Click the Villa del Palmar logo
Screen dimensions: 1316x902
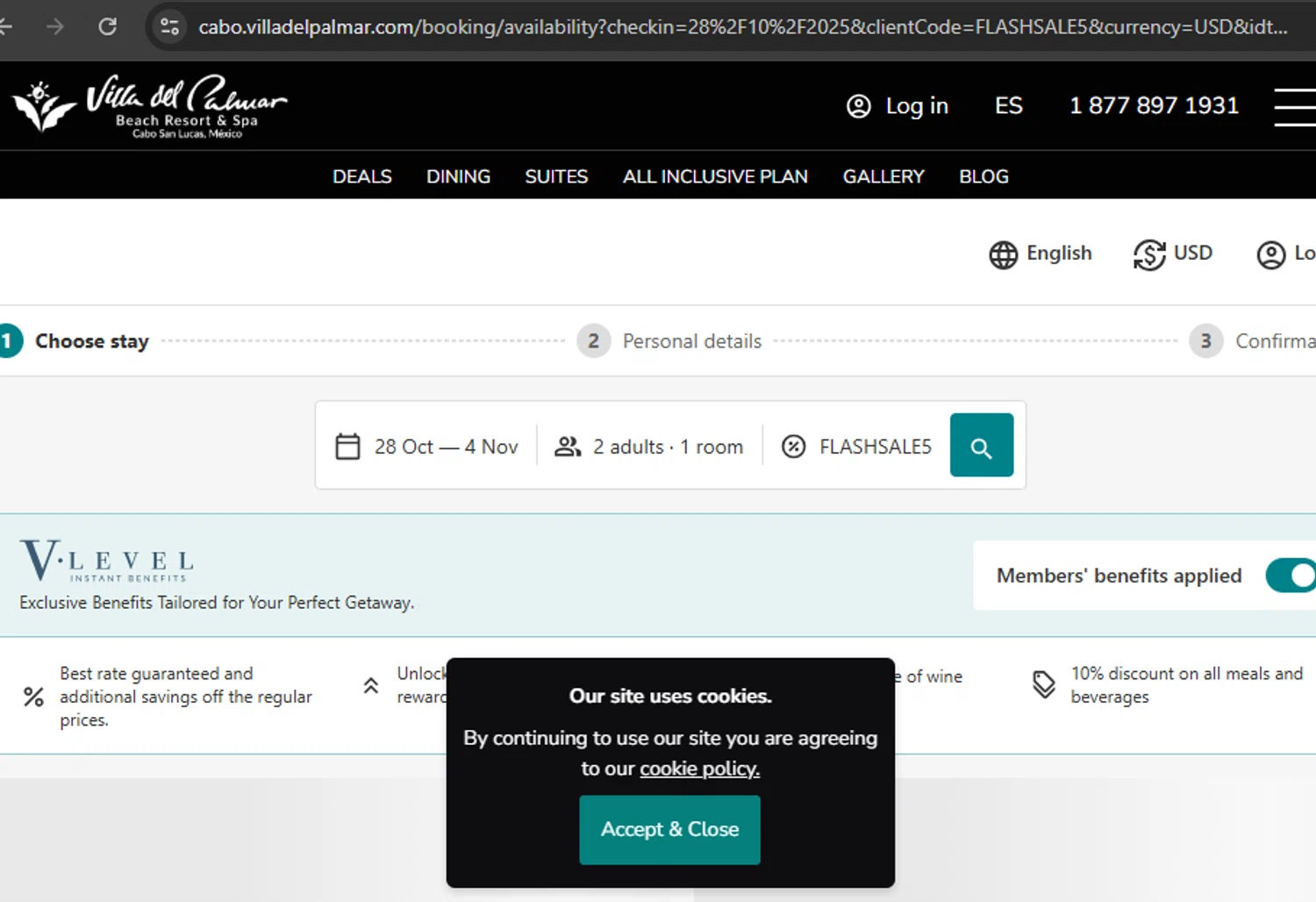(149, 106)
